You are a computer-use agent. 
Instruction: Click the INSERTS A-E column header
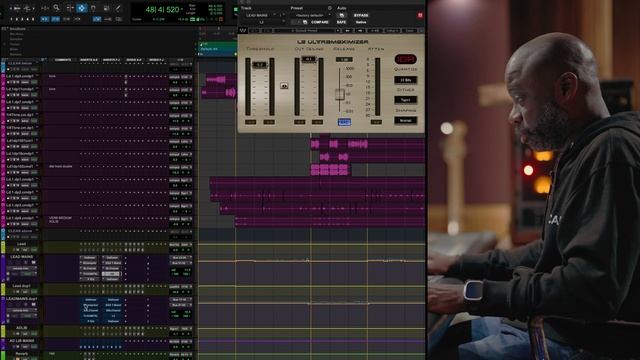89,60
